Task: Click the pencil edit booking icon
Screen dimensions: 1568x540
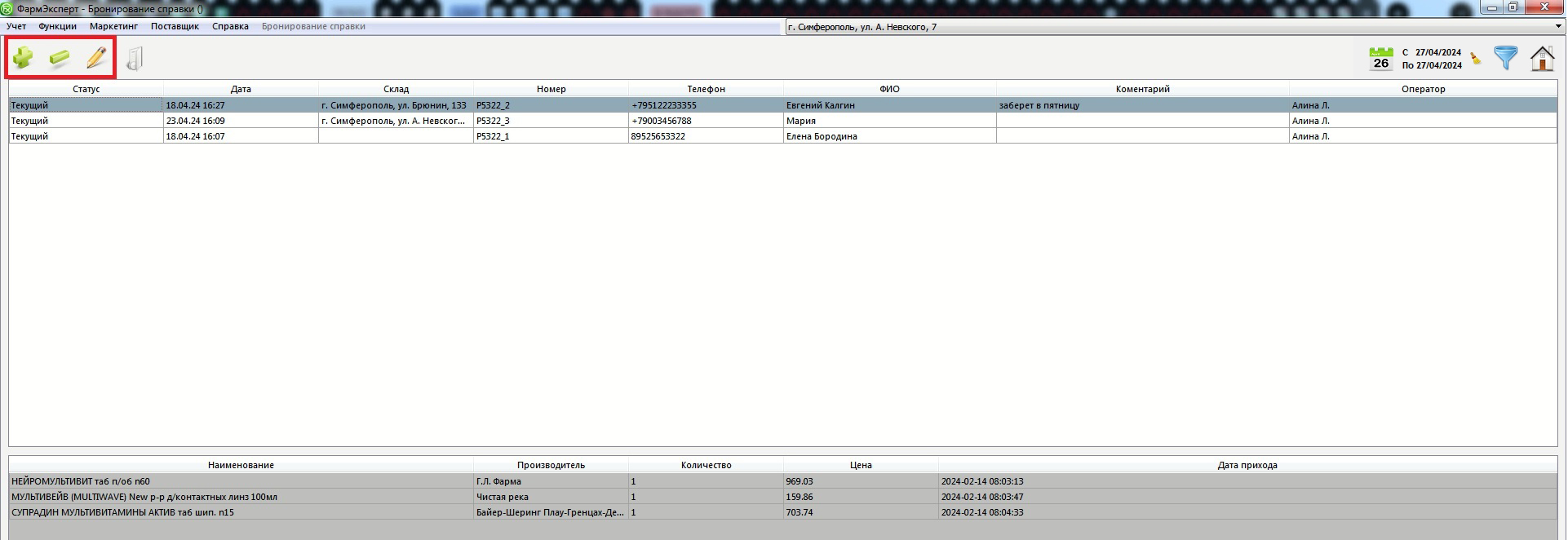Action: tap(96, 58)
